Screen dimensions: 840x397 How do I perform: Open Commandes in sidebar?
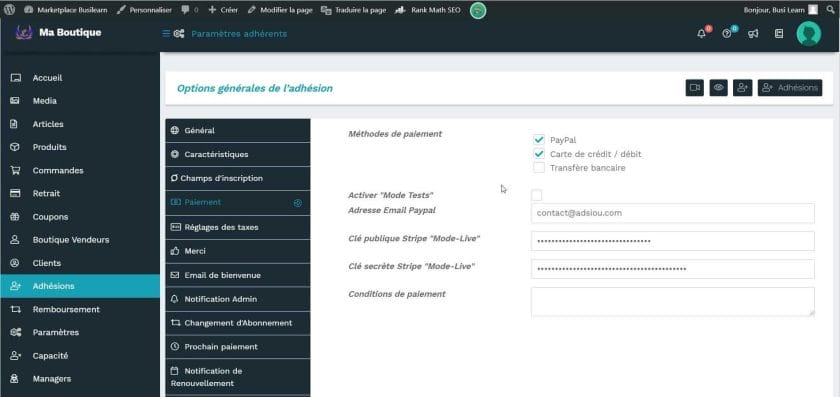80,170
